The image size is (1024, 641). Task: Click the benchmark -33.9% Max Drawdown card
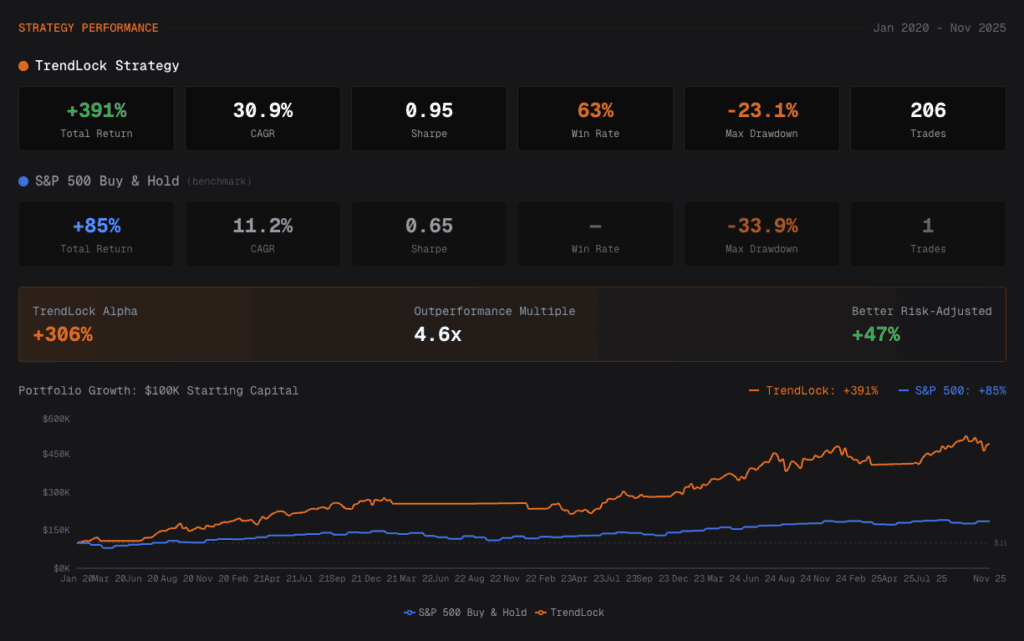(761, 234)
